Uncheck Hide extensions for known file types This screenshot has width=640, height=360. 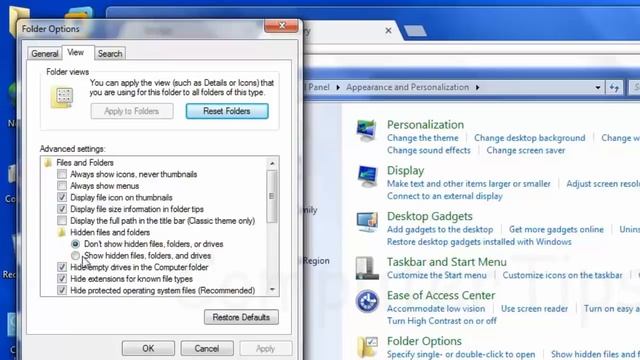click(62, 279)
